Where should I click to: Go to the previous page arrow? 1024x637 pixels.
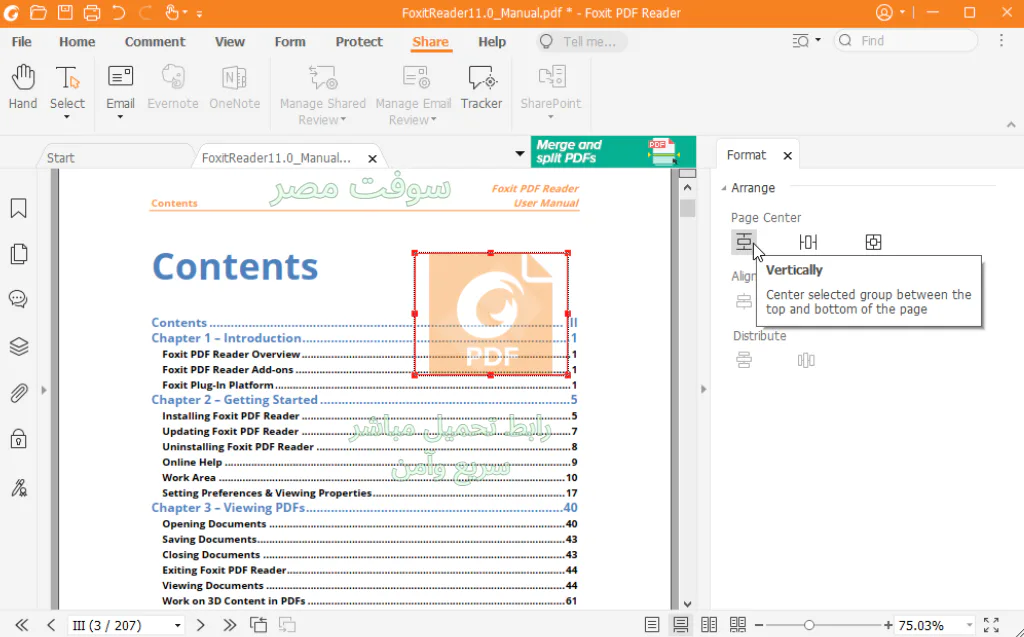(x=51, y=625)
